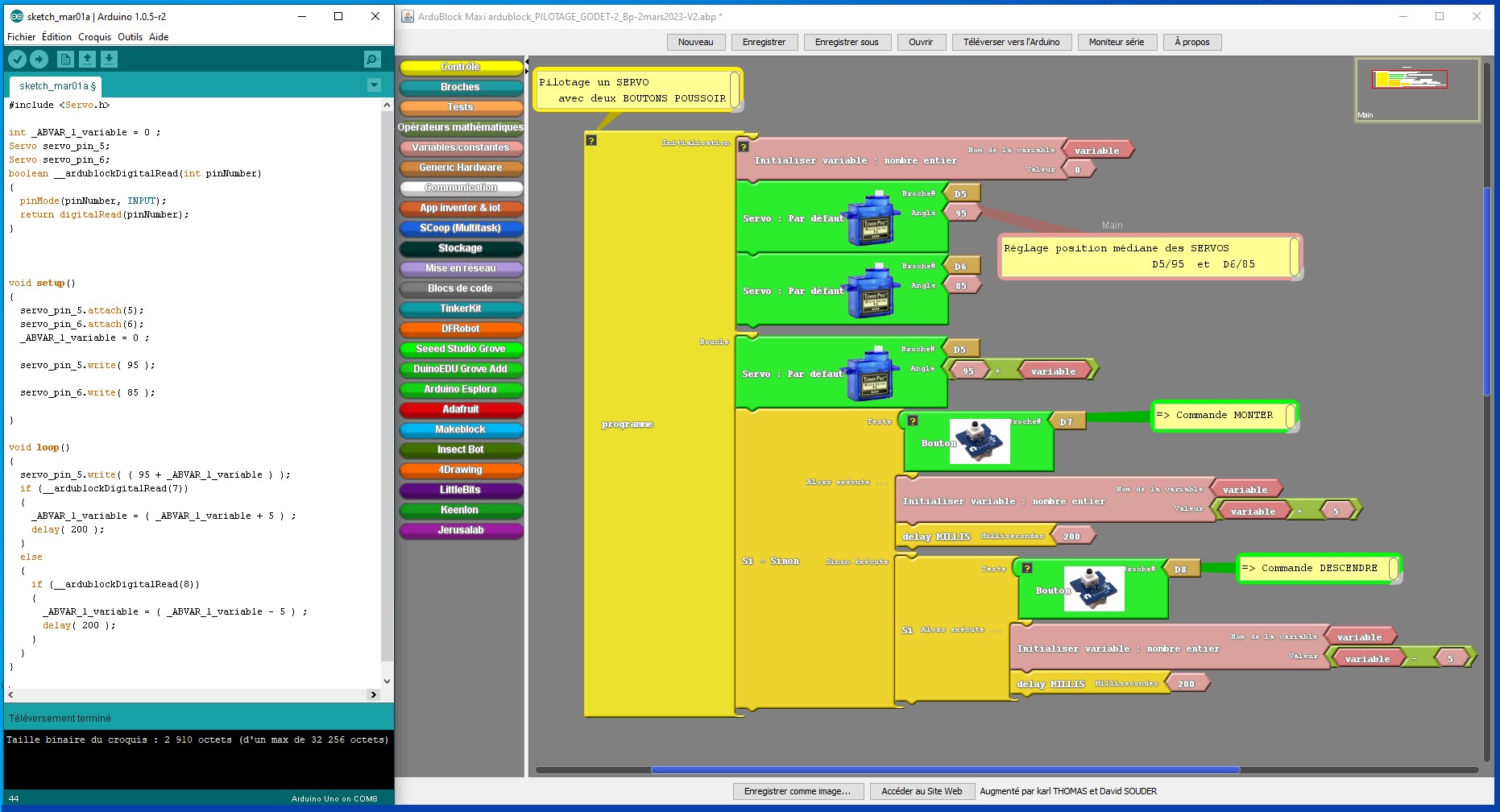Expand the Contrôle block drawer
1500x812 pixels.
461,67
